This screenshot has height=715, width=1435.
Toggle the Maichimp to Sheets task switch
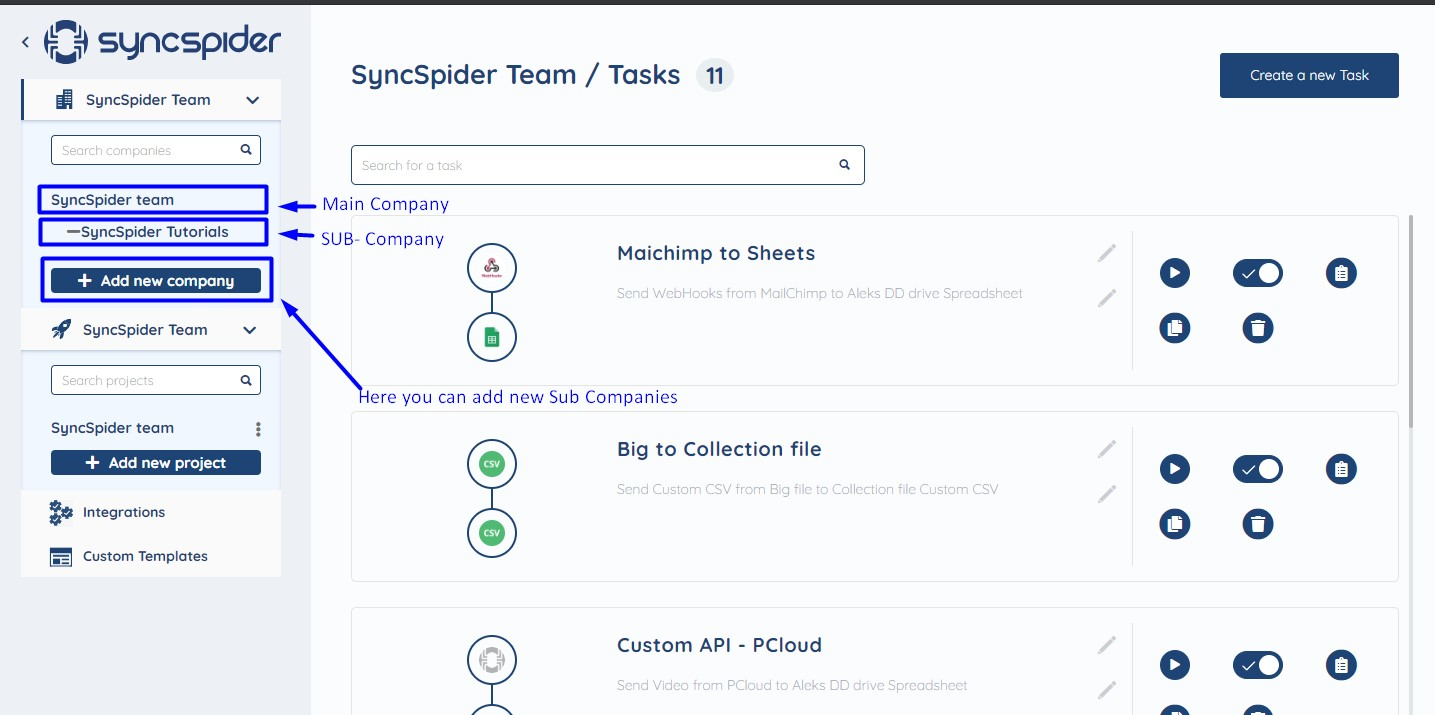[1258, 273]
